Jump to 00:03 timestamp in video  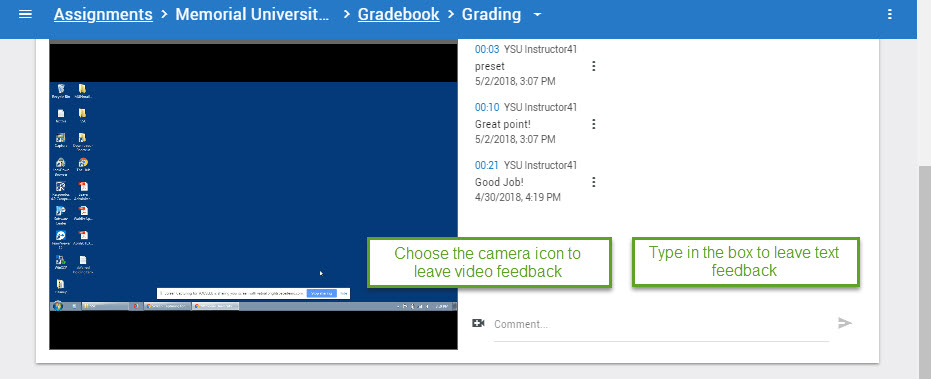[487, 49]
